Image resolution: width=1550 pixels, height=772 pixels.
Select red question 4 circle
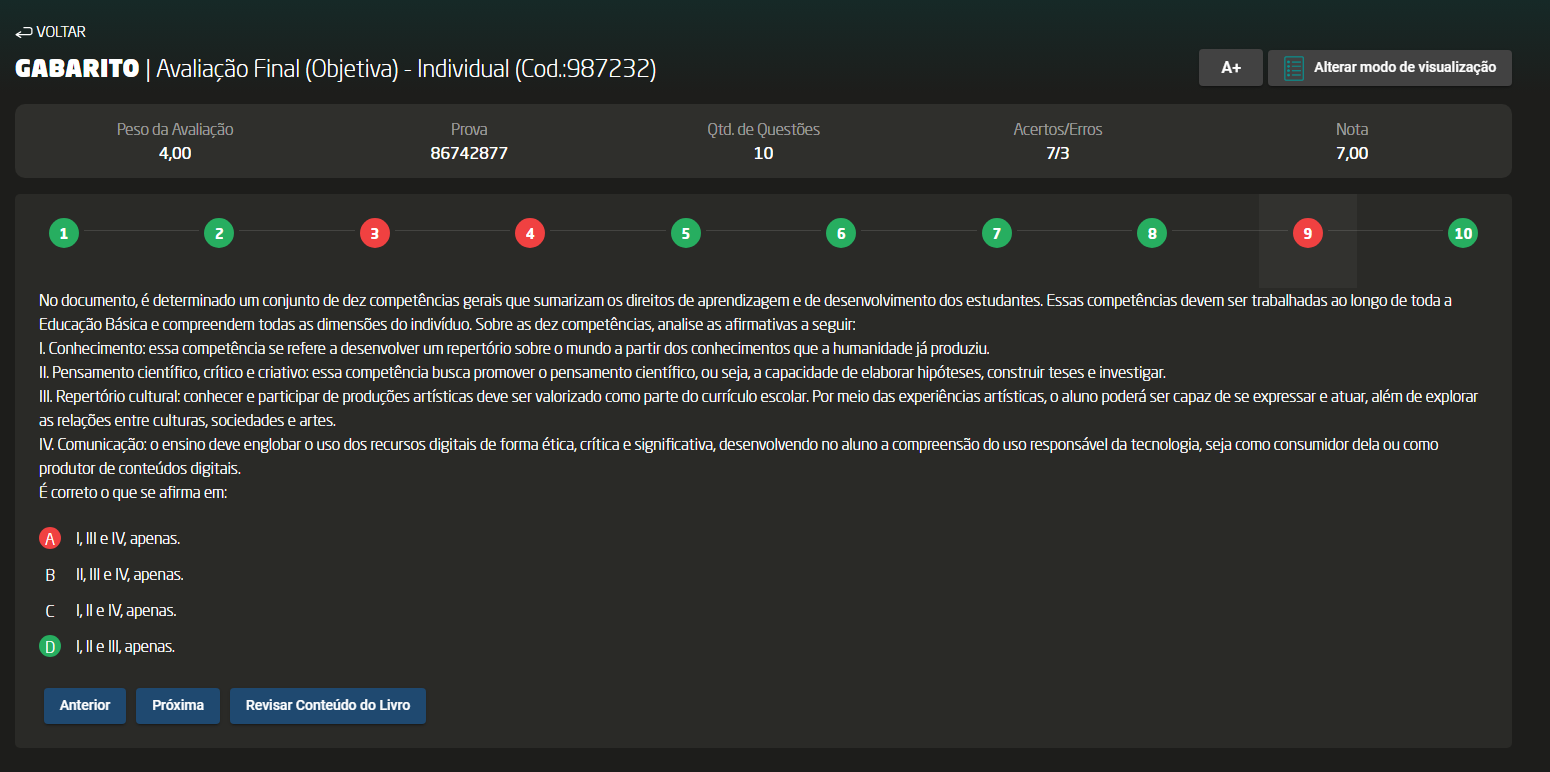pos(530,234)
